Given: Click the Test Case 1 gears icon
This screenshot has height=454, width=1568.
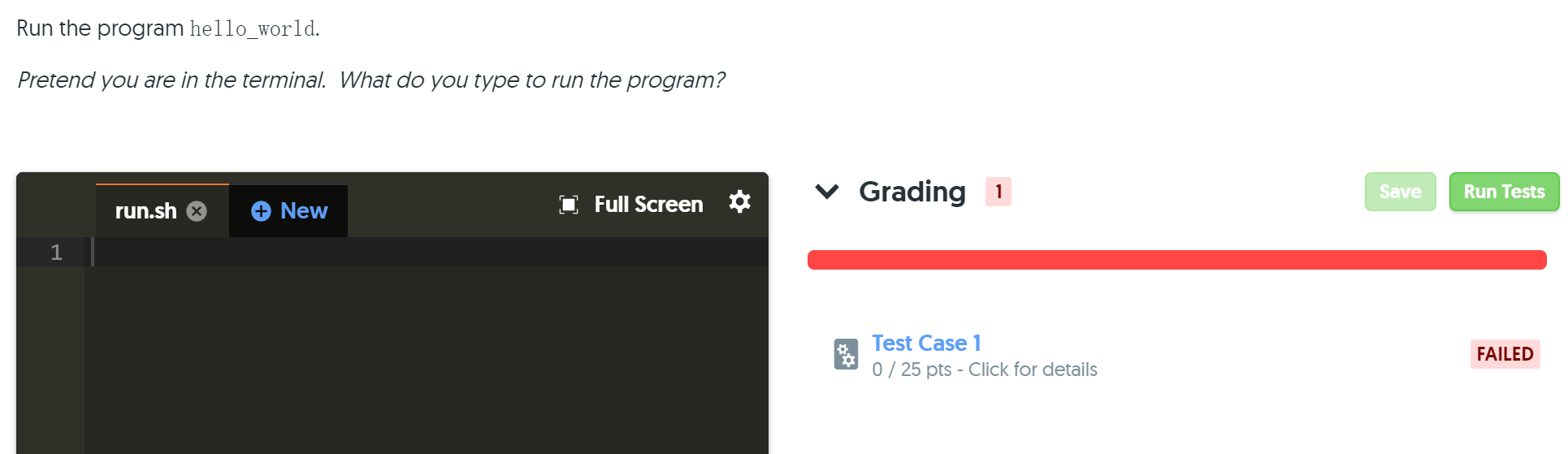Looking at the screenshot, I should (x=846, y=354).
